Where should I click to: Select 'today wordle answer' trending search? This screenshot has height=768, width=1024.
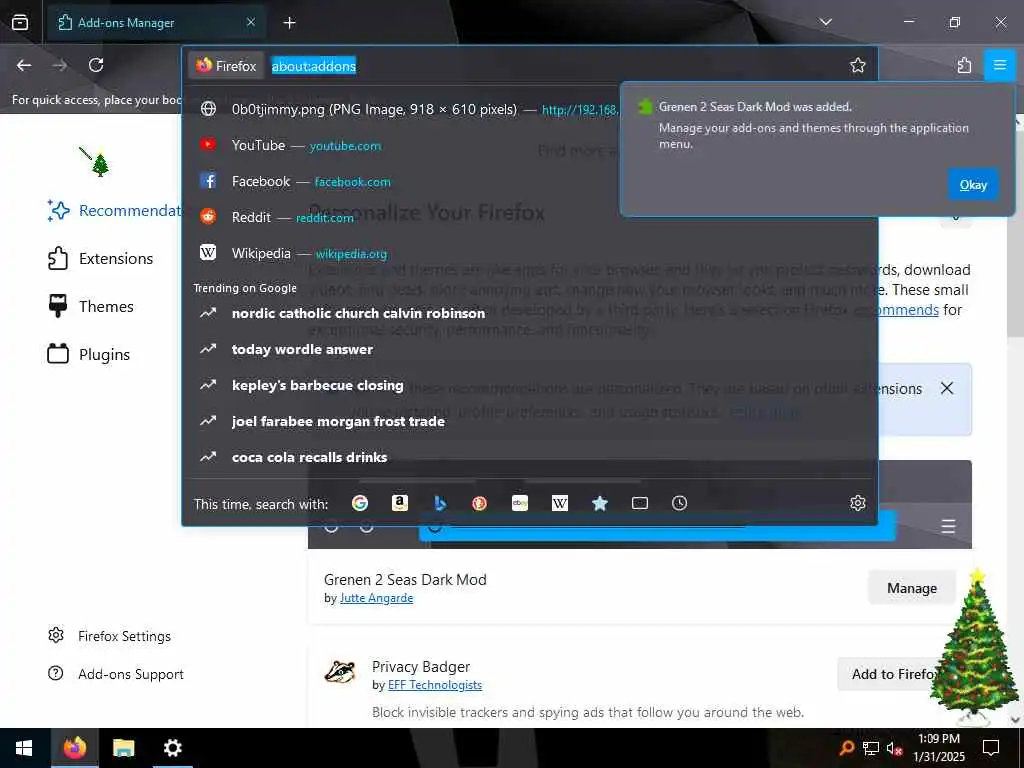[529, 349]
